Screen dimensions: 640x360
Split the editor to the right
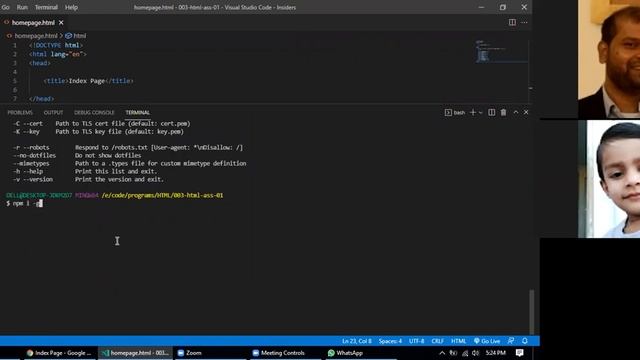click(512, 22)
